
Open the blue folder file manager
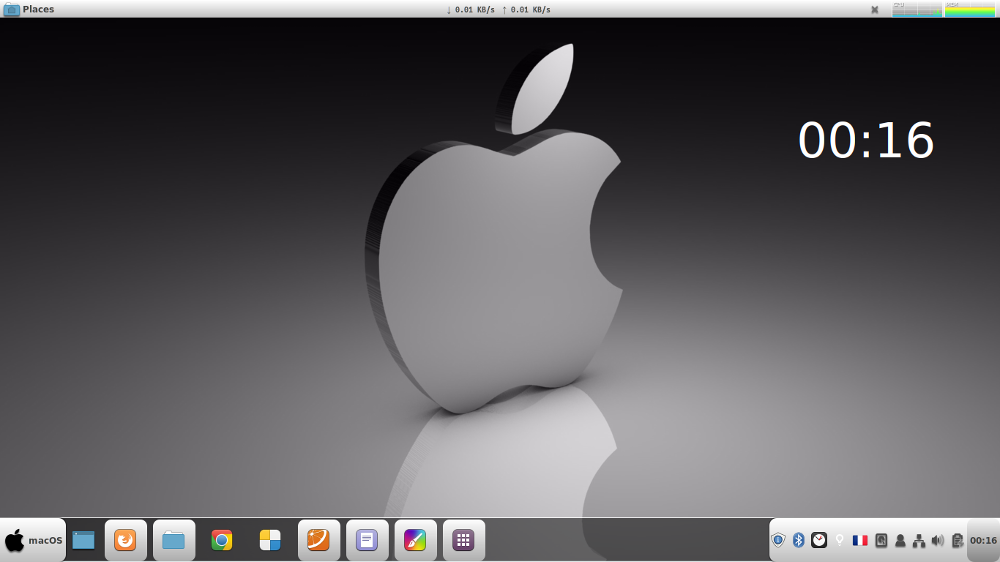[x=173, y=540]
